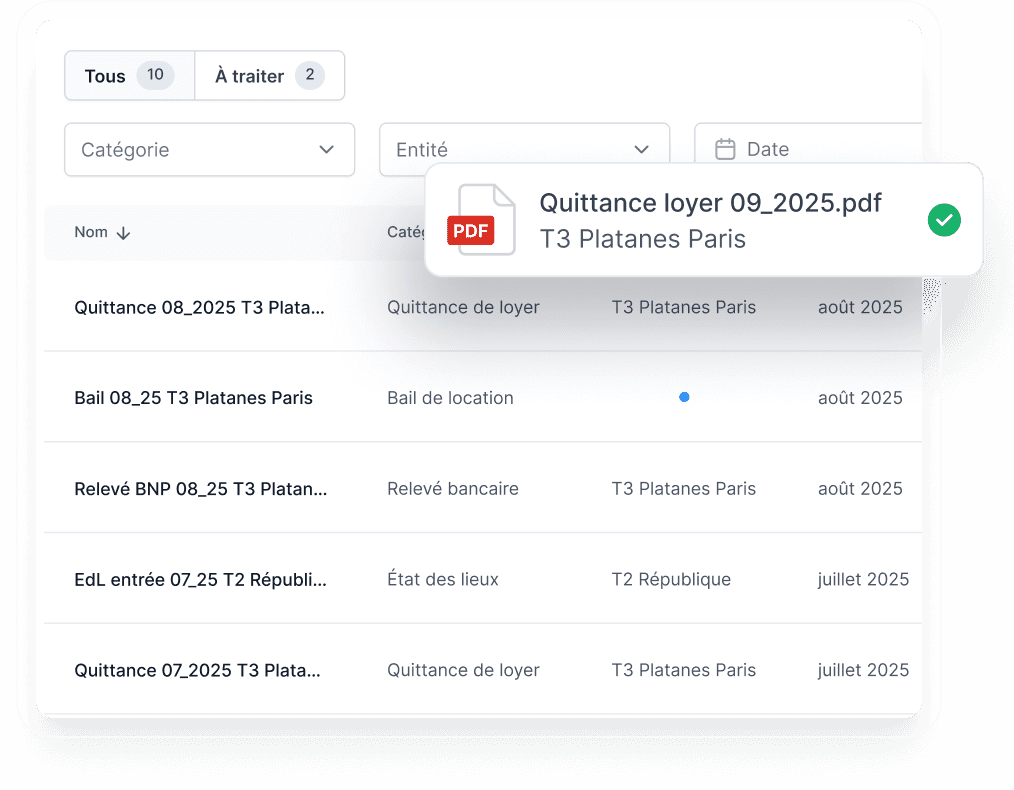Image resolution: width=1014 pixels, height=790 pixels.
Task: Sort by the Nom column header
Action: (x=91, y=232)
